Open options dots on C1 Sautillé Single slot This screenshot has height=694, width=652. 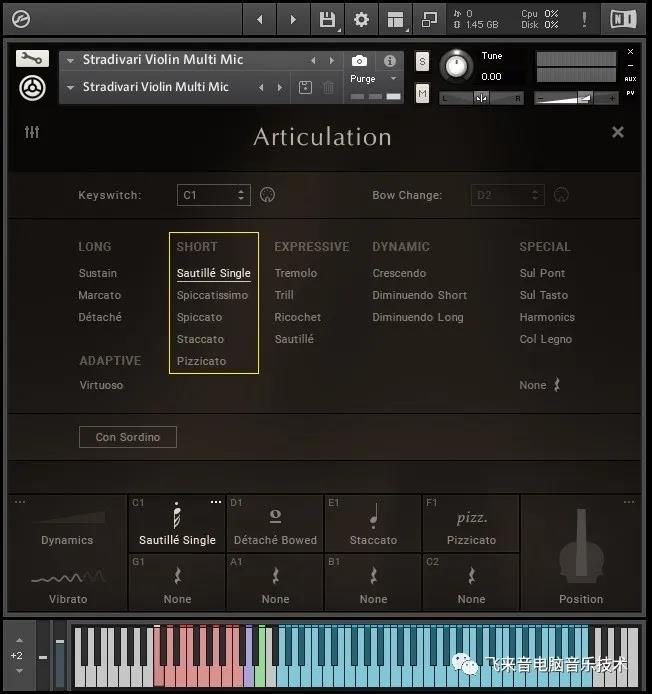[216, 502]
